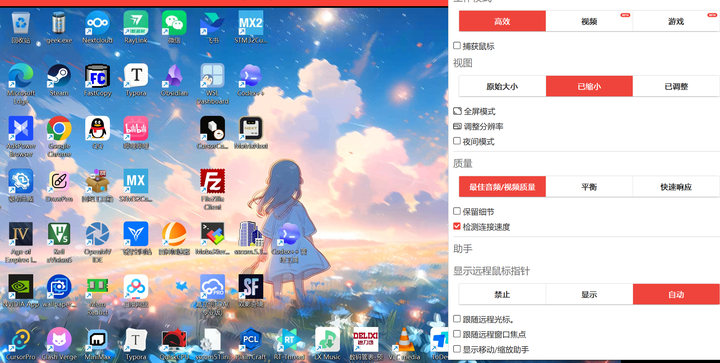Open the Nextcloud desktop shortcut
This screenshot has width=720, height=363.
tap(97, 23)
